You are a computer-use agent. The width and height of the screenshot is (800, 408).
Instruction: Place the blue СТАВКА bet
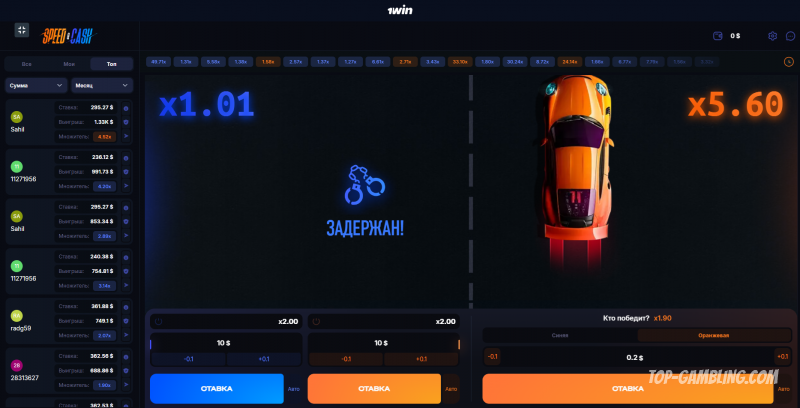coord(217,389)
